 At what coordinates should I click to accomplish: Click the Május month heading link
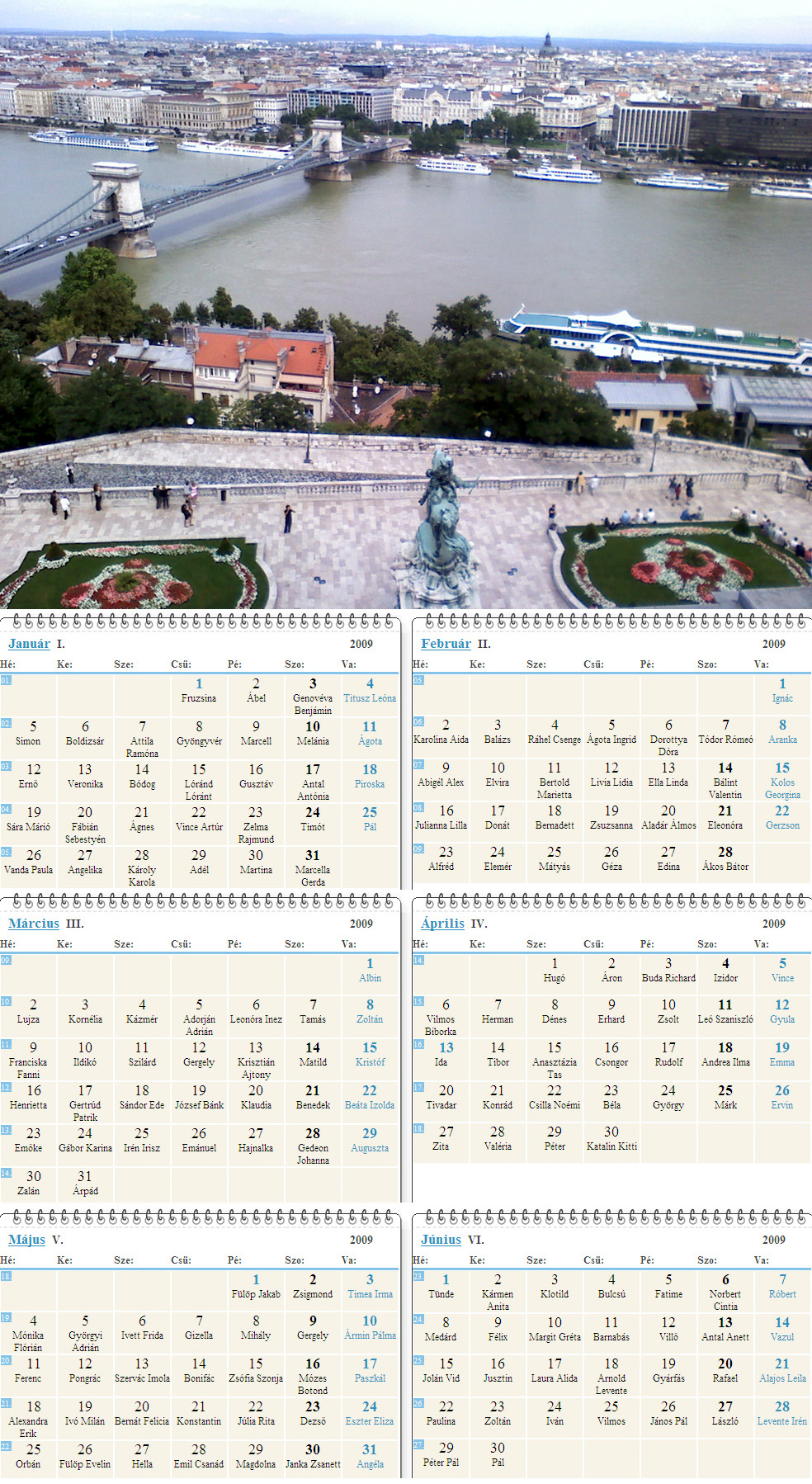pyautogui.click(x=26, y=1240)
